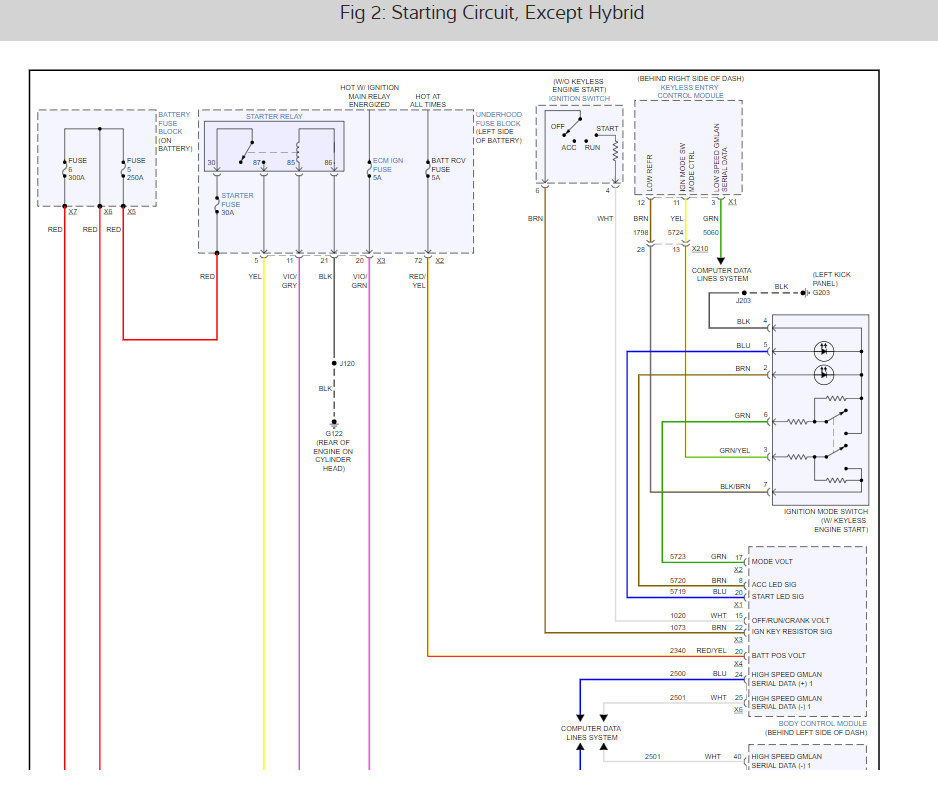Open KEYLESS ENTRY CONTROL MODULE link
The image size is (938, 799).
pos(690,92)
